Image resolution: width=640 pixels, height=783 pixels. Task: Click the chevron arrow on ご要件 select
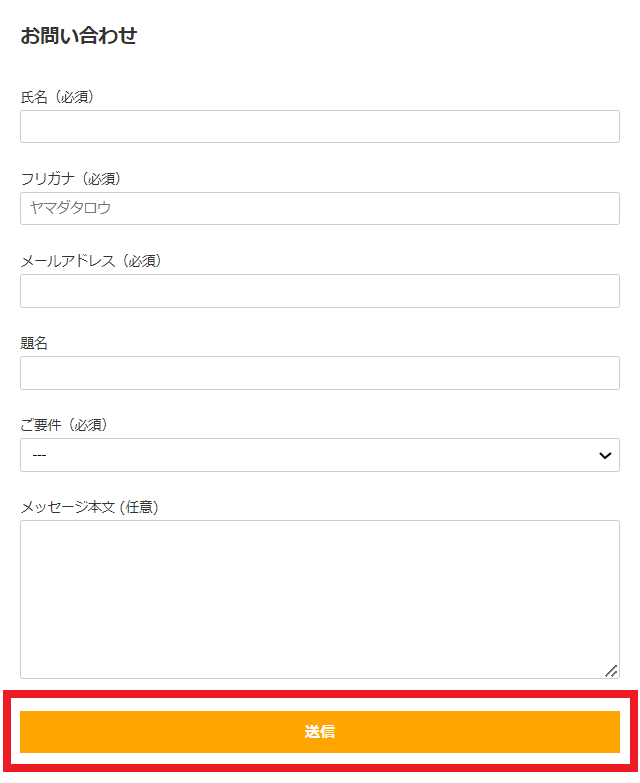604,455
